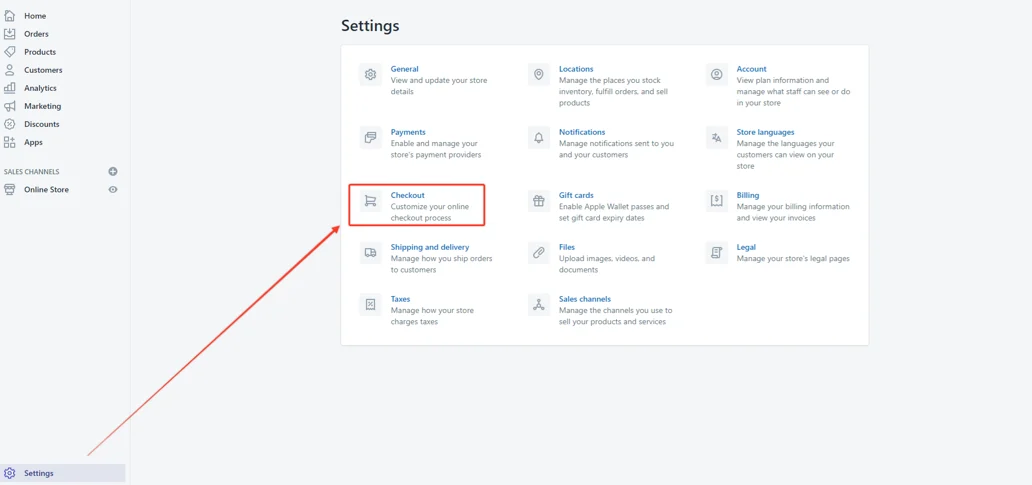Select Marketing in sidebar
1032x485 pixels.
[43, 106]
